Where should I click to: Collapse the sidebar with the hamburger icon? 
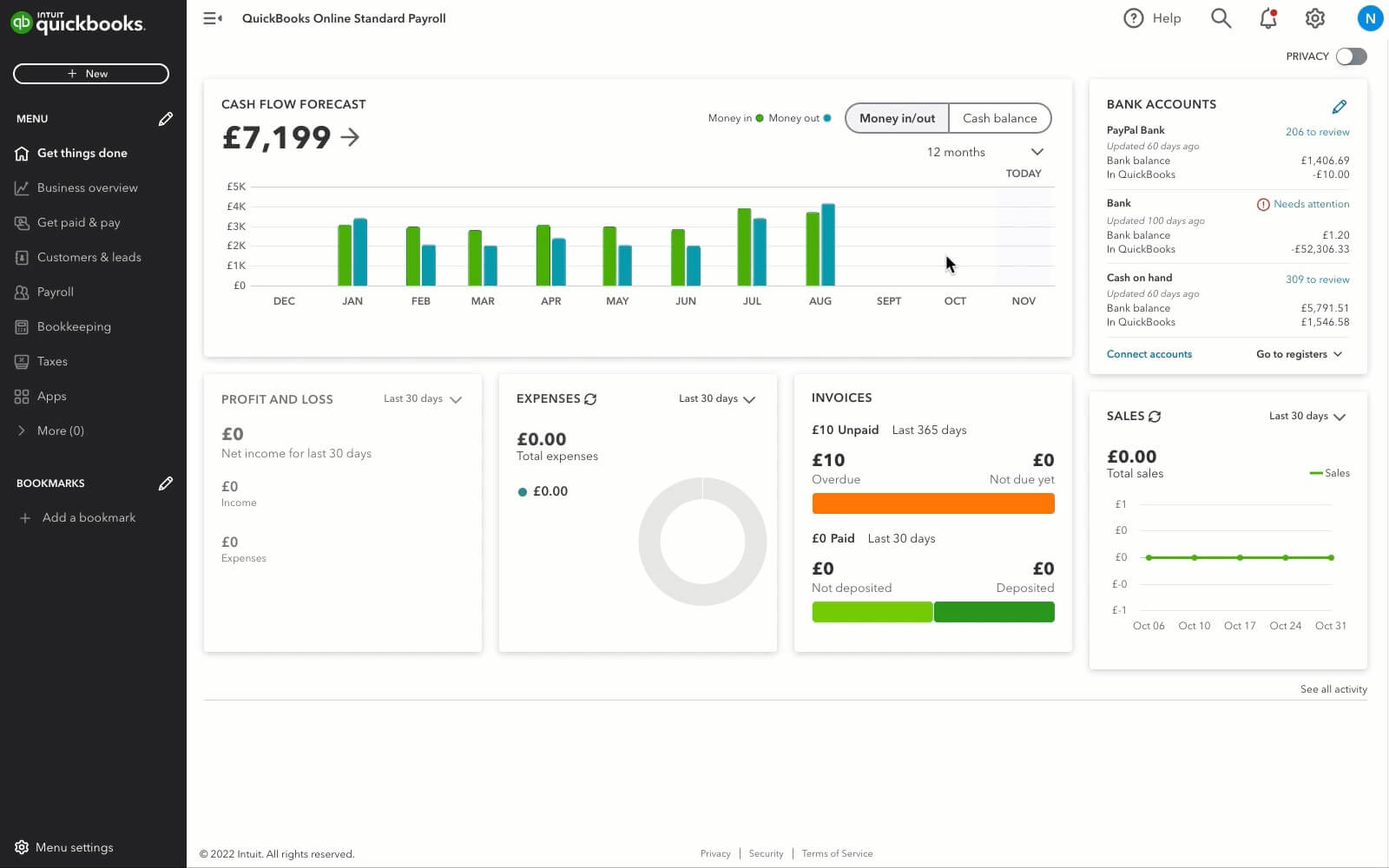212,17
